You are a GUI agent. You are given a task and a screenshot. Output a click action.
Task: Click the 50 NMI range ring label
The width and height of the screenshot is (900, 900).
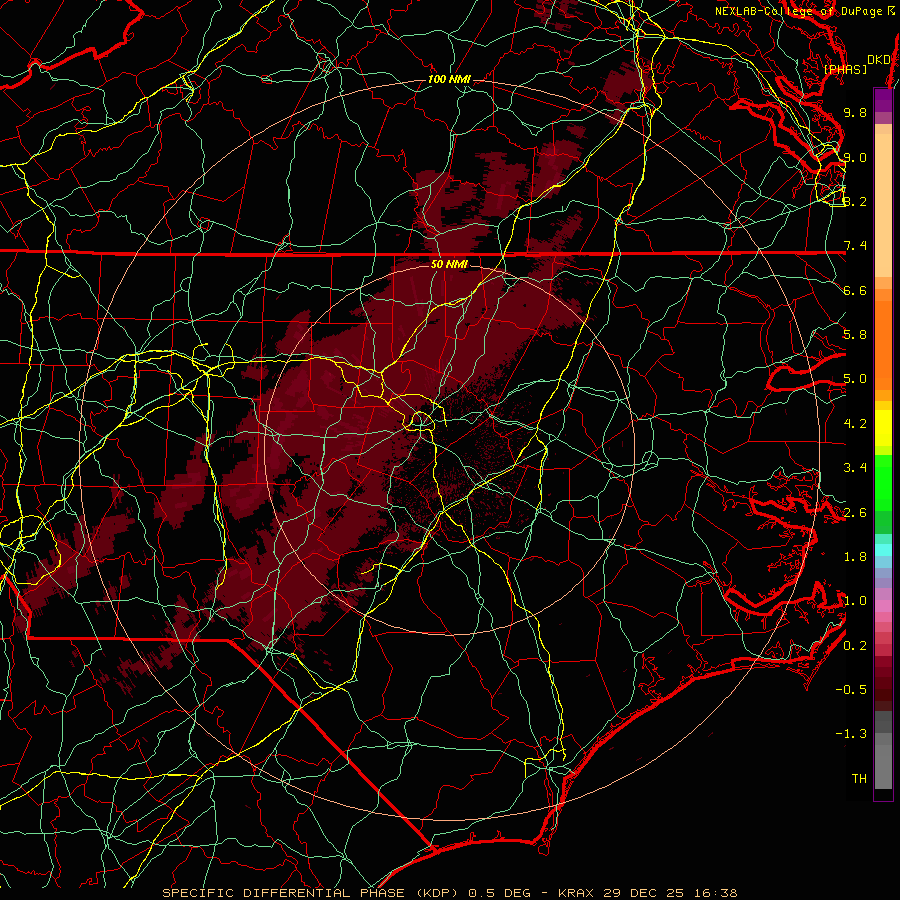tap(449, 264)
